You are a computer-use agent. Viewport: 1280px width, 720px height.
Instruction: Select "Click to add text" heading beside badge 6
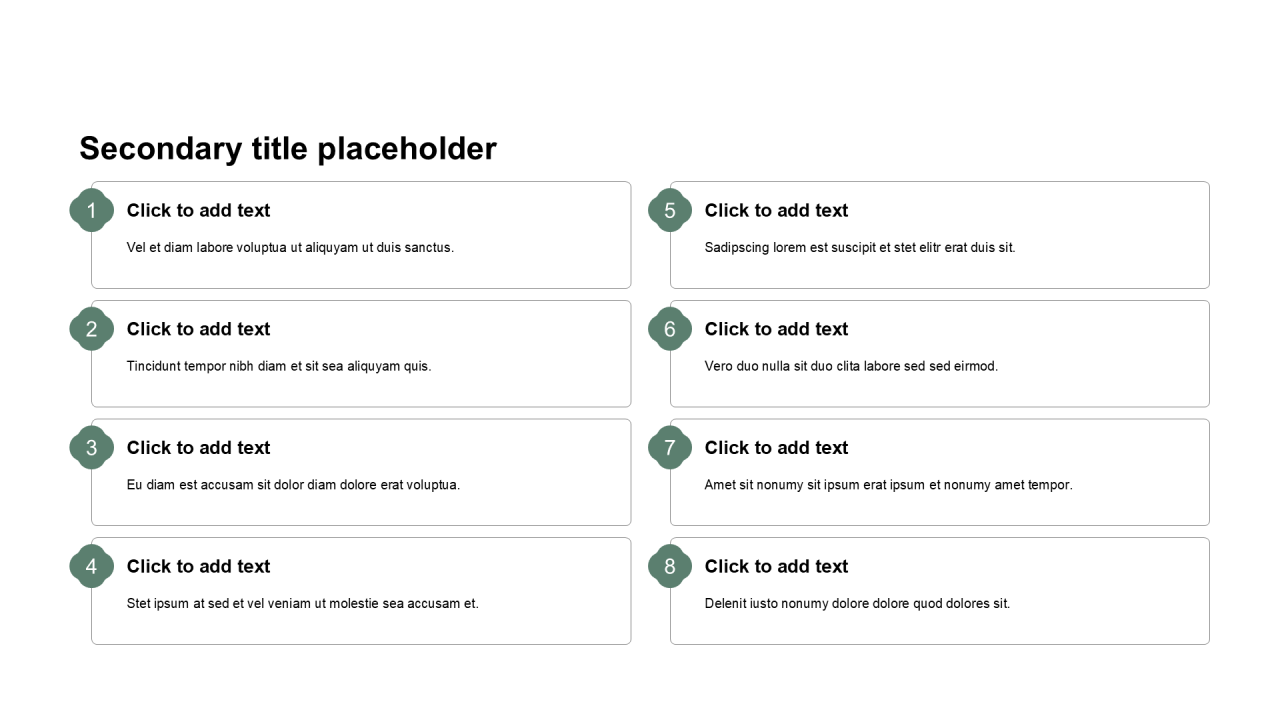pyautogui.click(x=776, y=329)
